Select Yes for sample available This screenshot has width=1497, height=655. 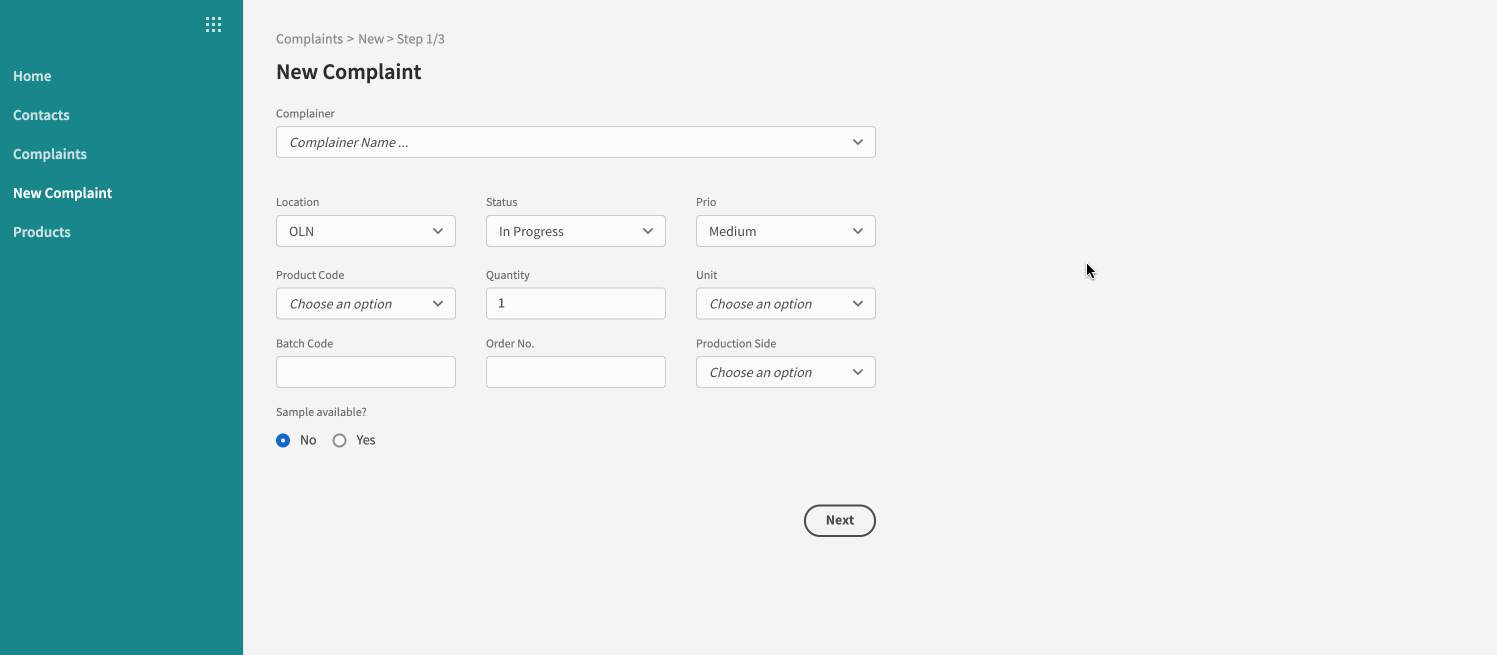coord(339,440)
